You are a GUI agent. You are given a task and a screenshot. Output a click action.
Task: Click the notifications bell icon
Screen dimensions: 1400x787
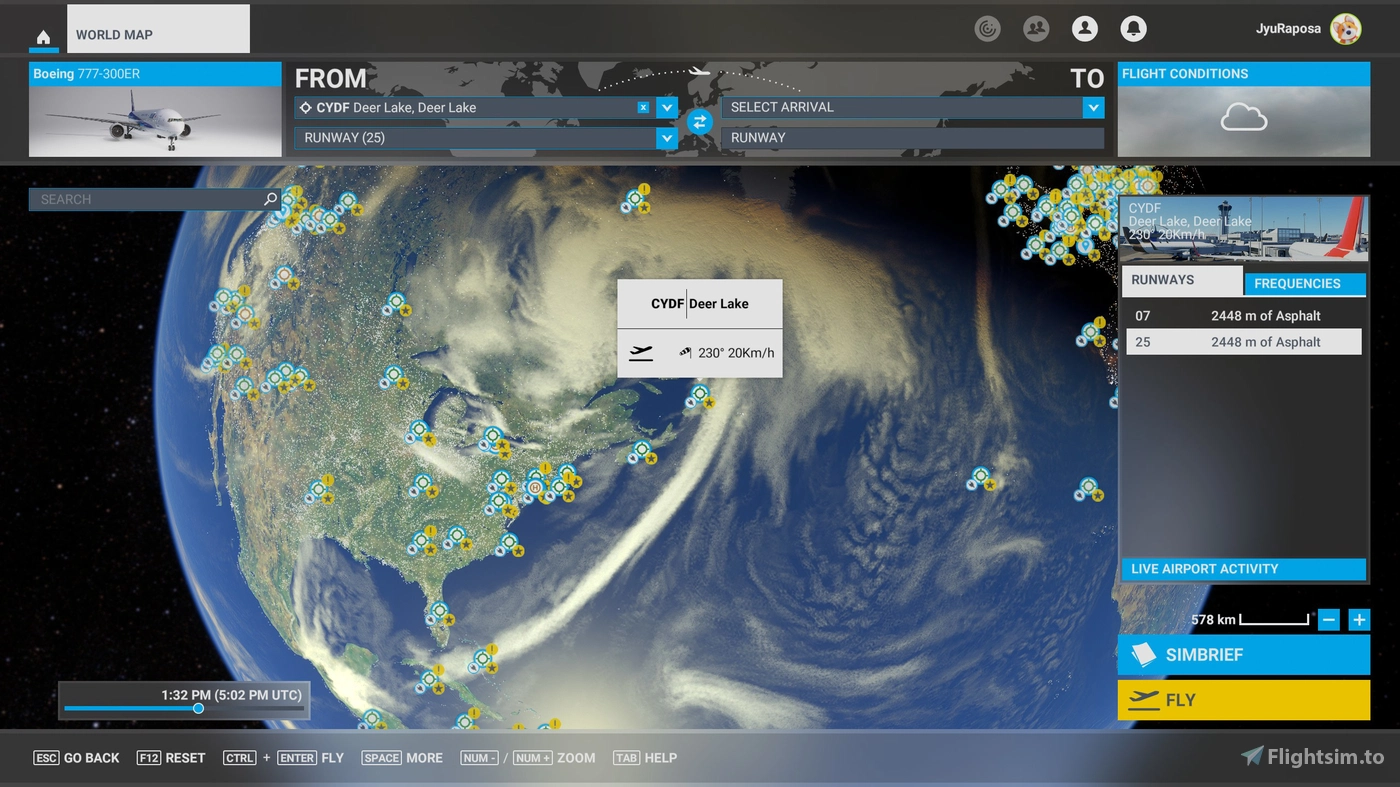click(1133, 28)
